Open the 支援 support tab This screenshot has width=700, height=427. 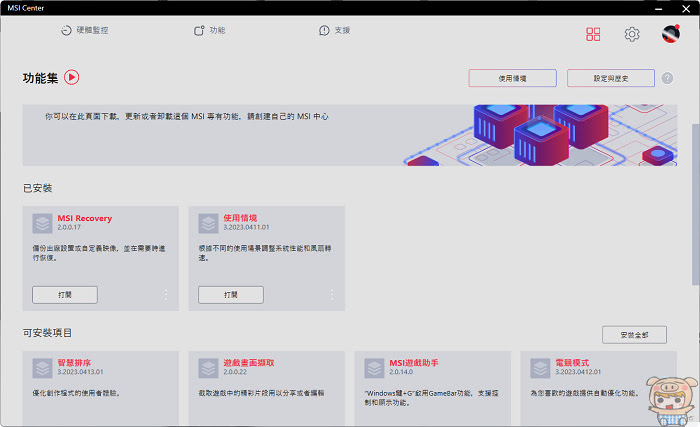tap(334, 30)
